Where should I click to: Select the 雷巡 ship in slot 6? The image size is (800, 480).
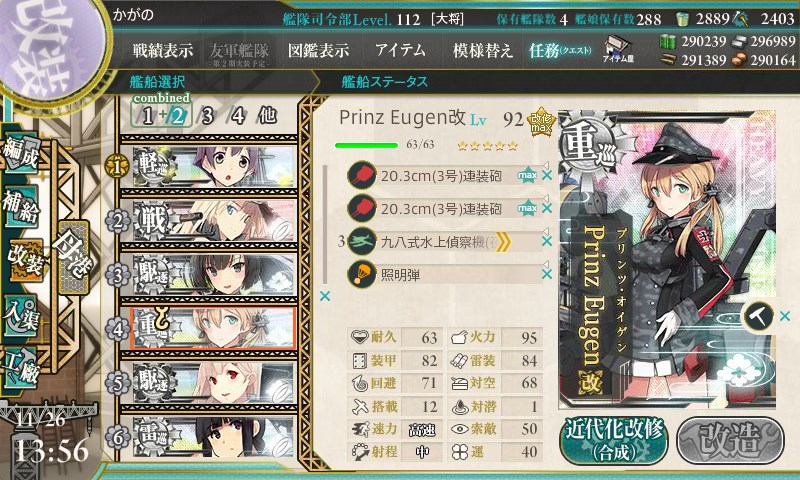(x=214, y=437)
